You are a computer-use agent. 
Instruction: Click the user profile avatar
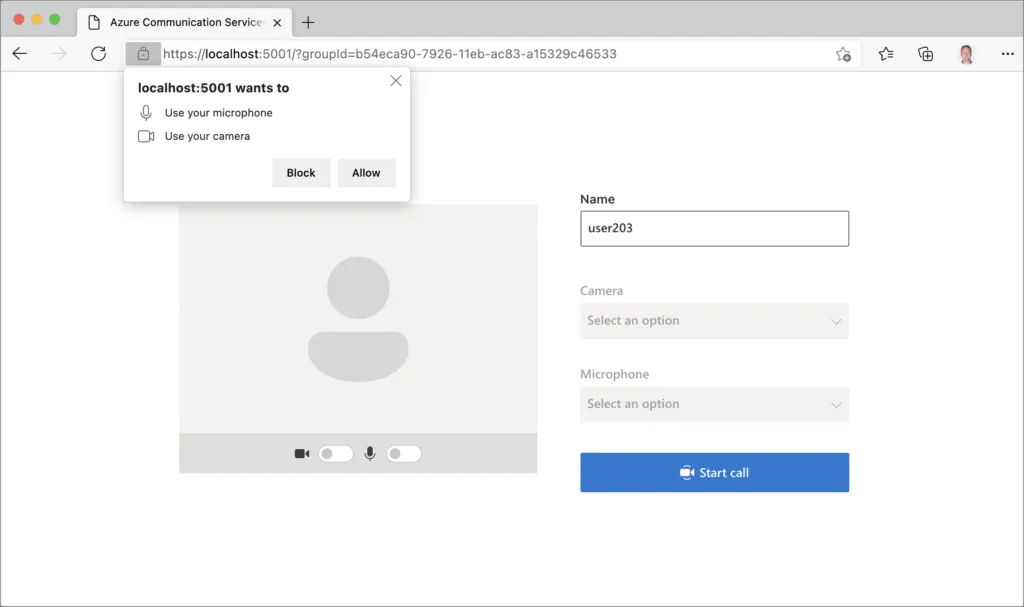966,54
